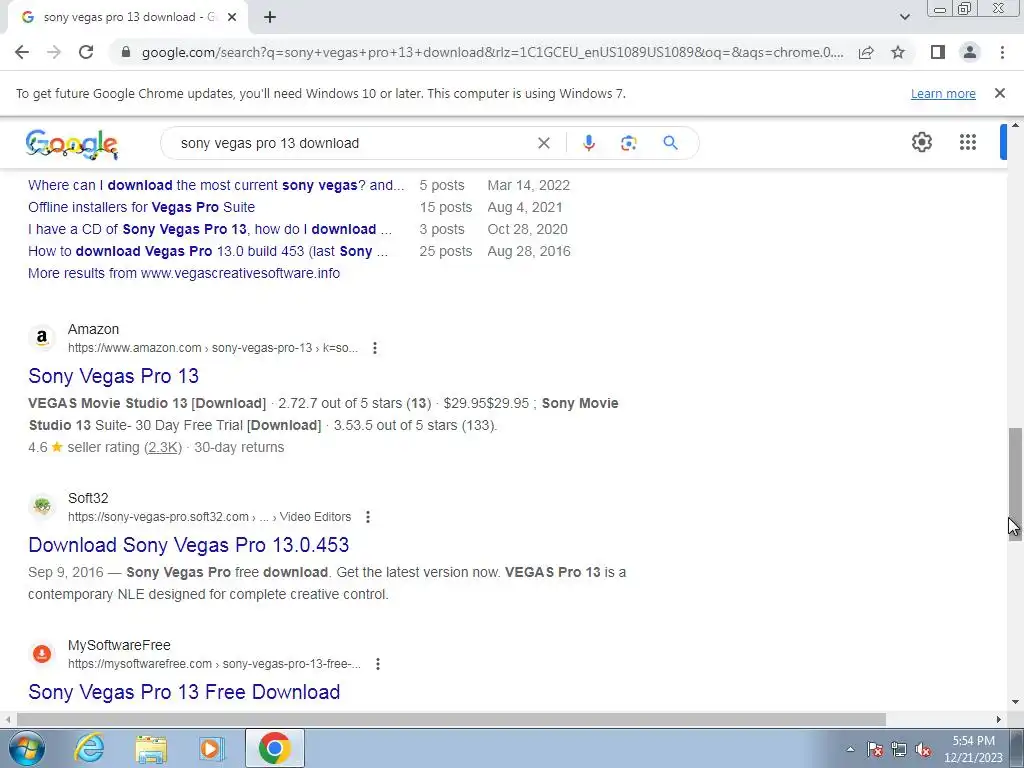Viewport: 1024px width, 768px height.
Task: Search by image with Lens icon
Action: (x=628, y=143)
